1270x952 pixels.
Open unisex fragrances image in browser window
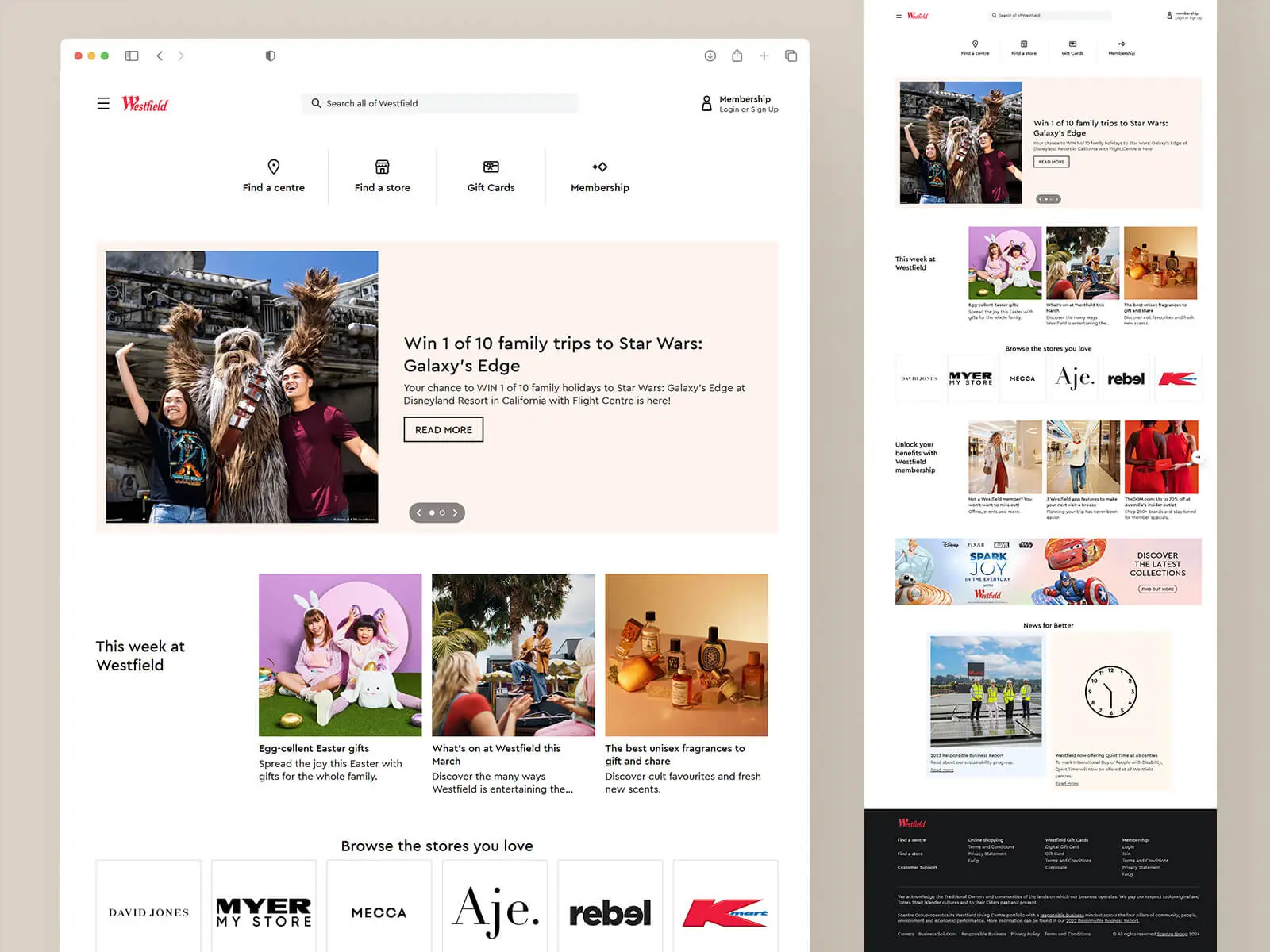(x=686, y=655)
